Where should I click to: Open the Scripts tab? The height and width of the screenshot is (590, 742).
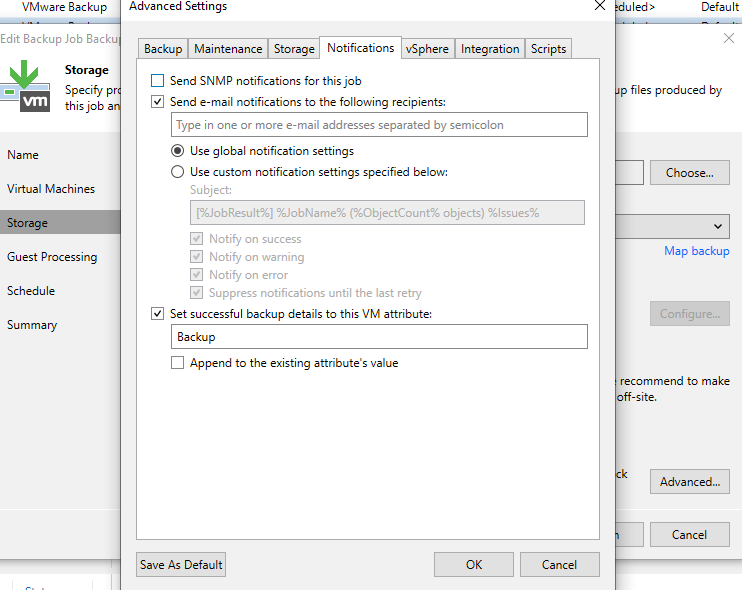click(x=548, y=49)
